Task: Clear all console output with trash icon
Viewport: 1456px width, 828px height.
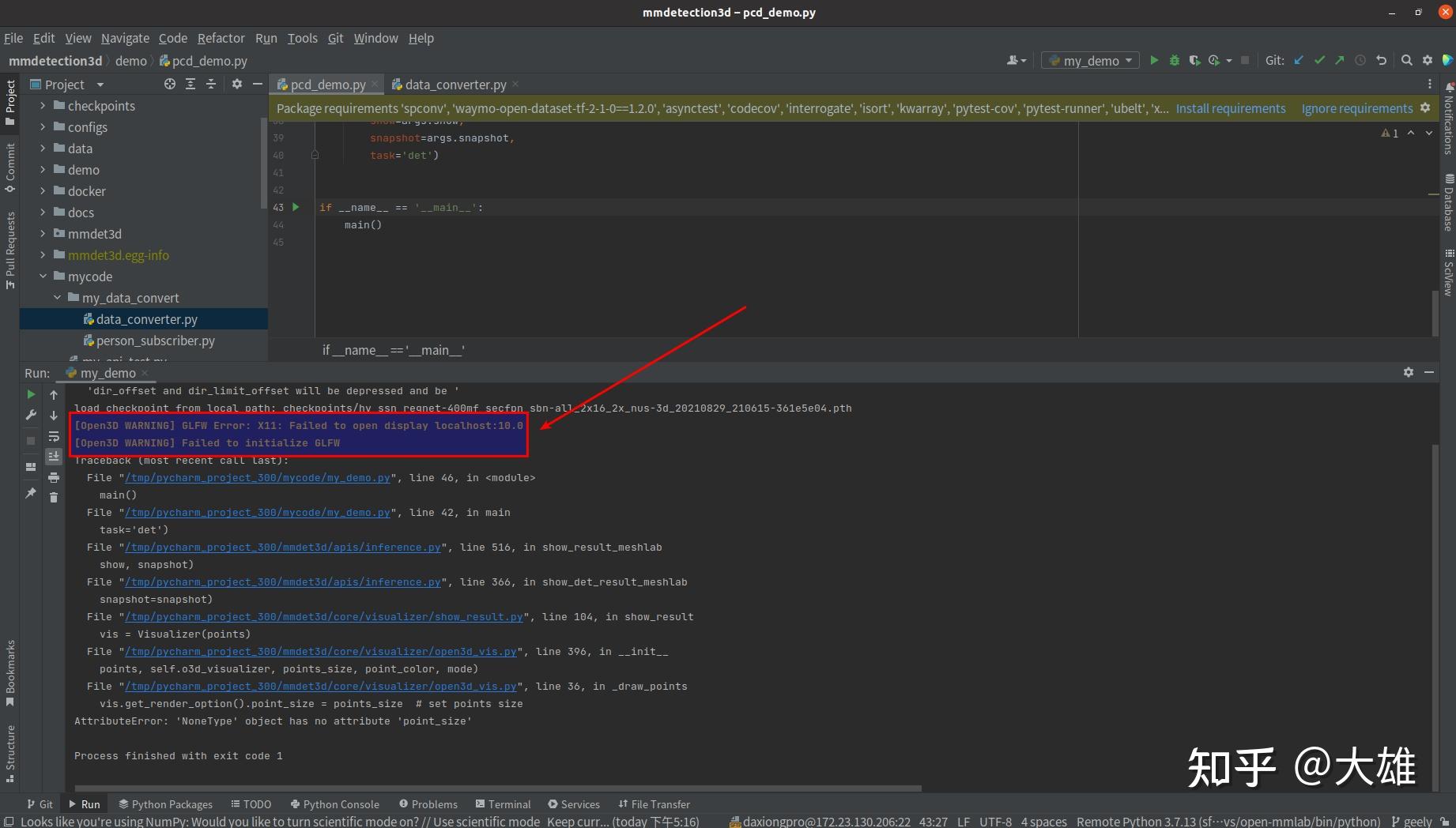Action: (x=54, y=497)
